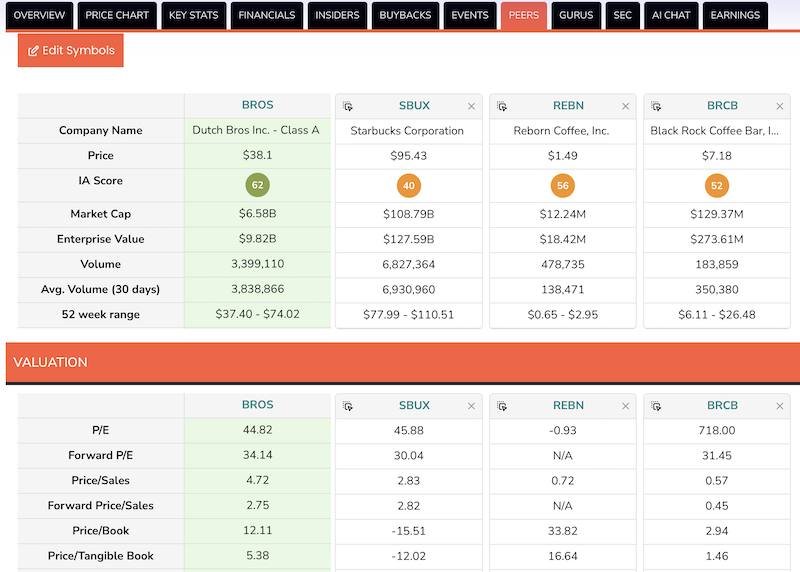The image size is (800, 572).
Task: Open REBN ticker link in Valuation table
Action: click(x=568, y=405)
